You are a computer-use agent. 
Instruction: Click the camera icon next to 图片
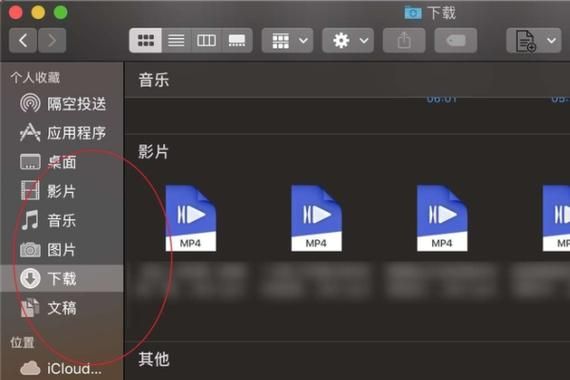coord(30,250)
